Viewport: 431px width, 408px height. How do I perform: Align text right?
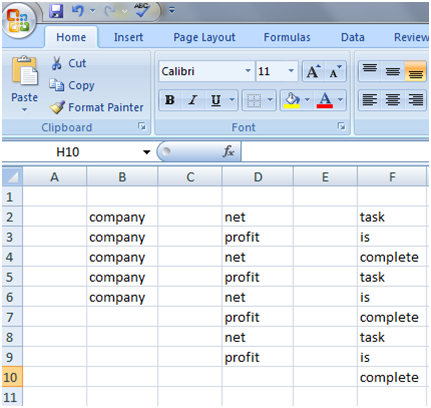[416, 100]
